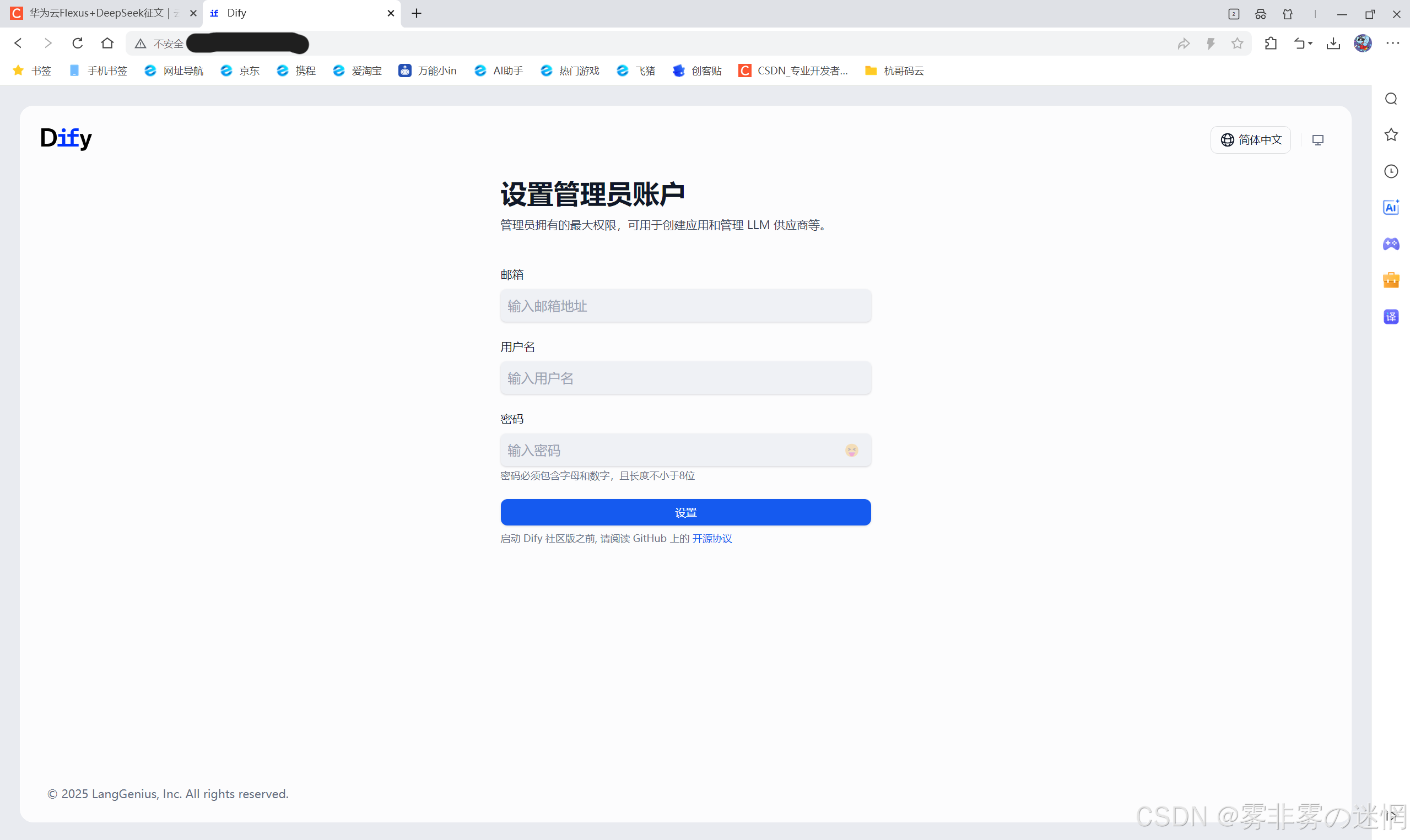This screenshot has height=840, width=1410.
Task: Click the lightning bolt icon in address bar
Action: [1211, 44]
